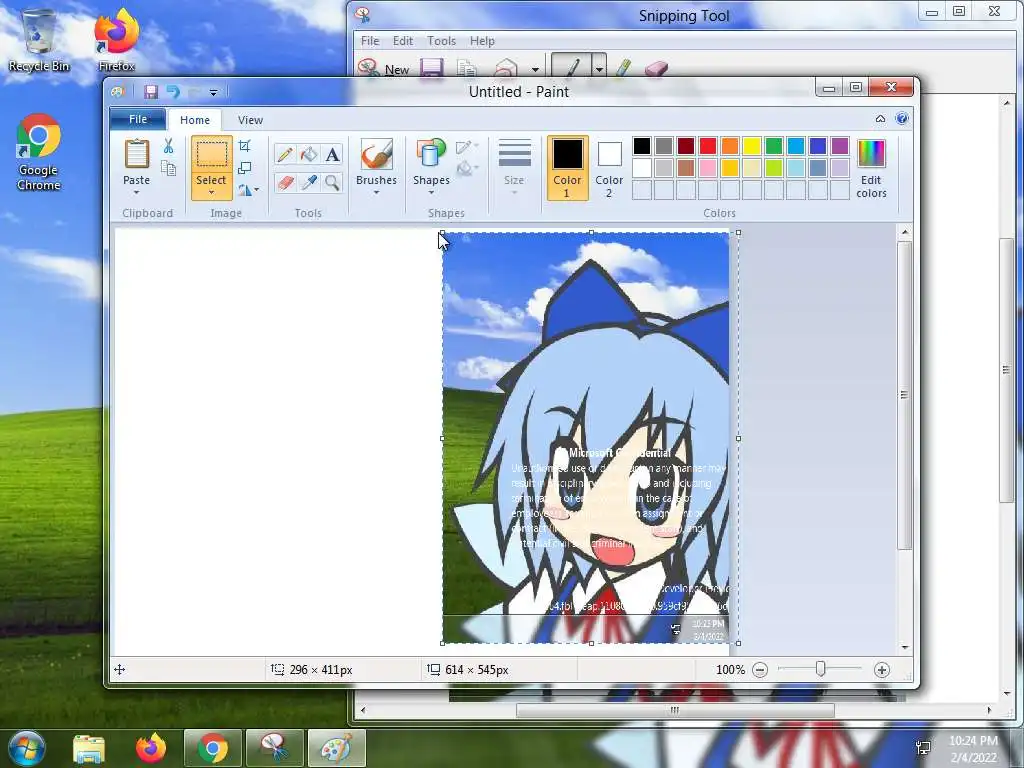Select the Pen tool in Snipping Tool

coord(571,67)
